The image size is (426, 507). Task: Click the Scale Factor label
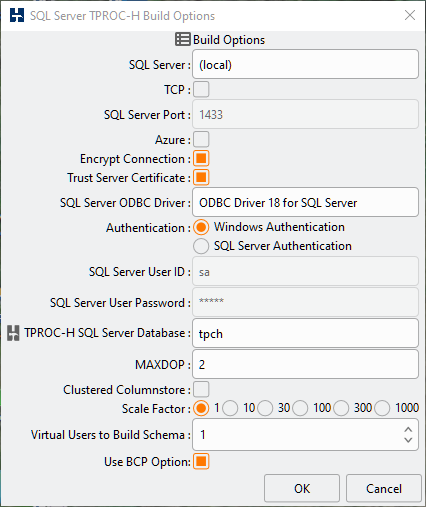tap(156, 409)
